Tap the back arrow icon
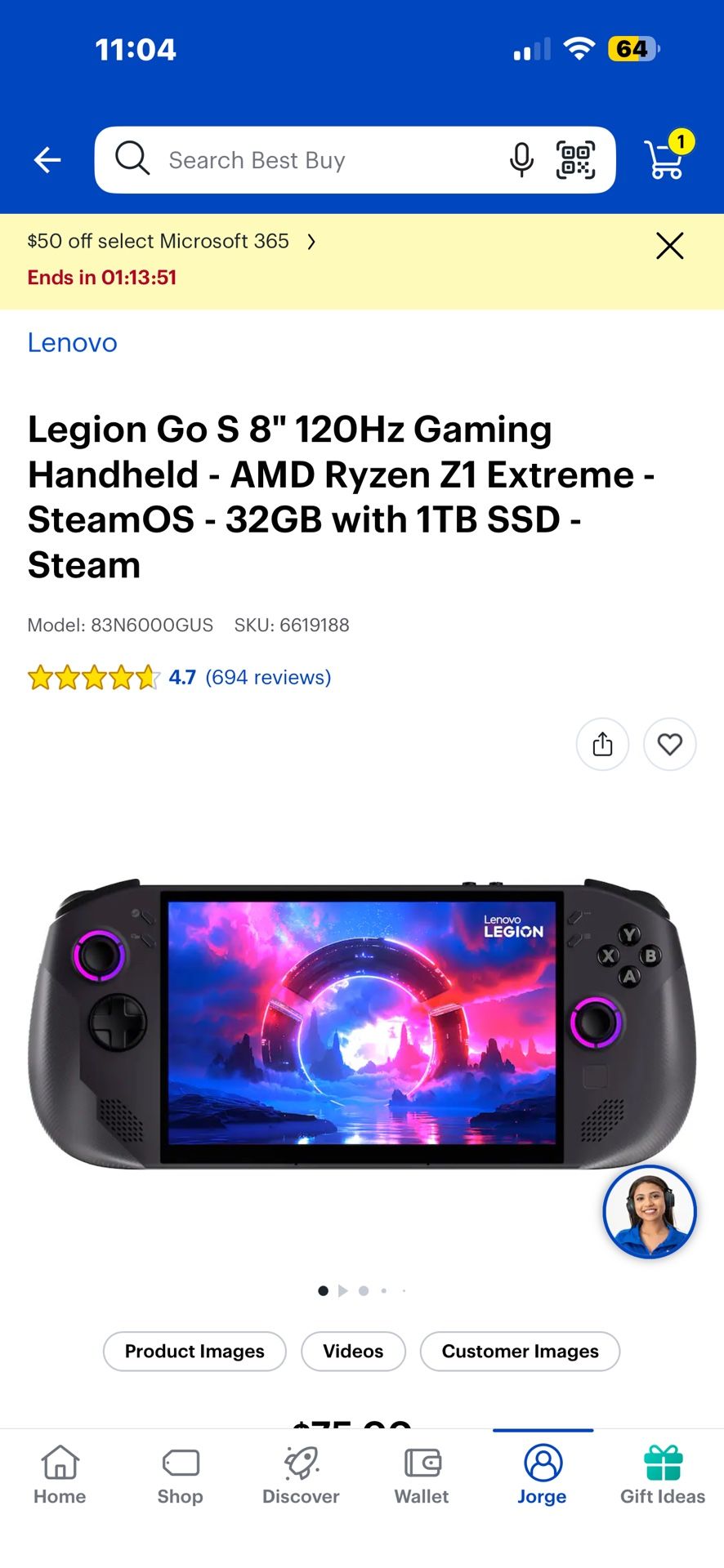 pos(47,160)
